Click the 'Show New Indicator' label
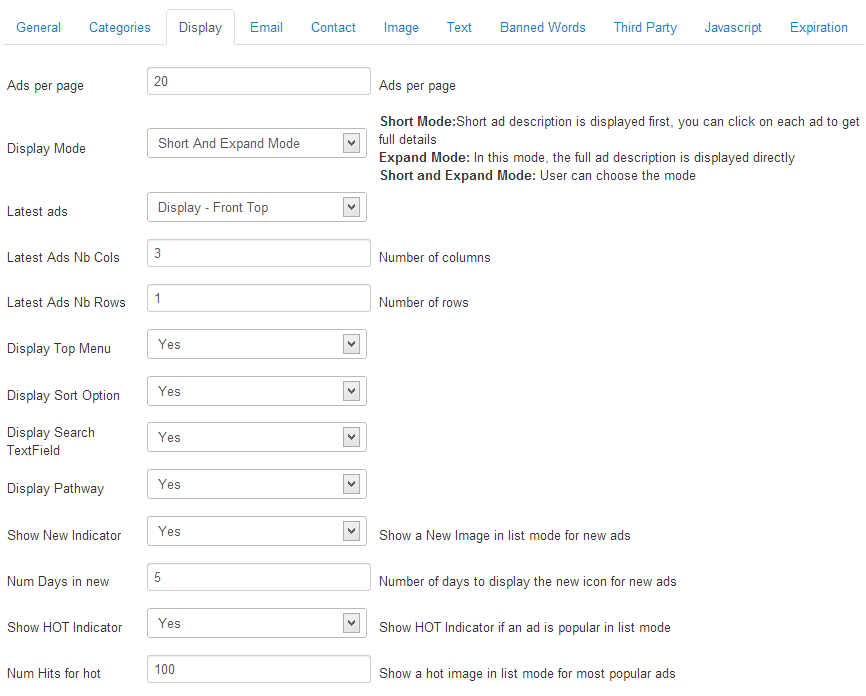Image resolution: width=866 pixels, height=696 pixels. pyautogui.click(x=64, y=536)
